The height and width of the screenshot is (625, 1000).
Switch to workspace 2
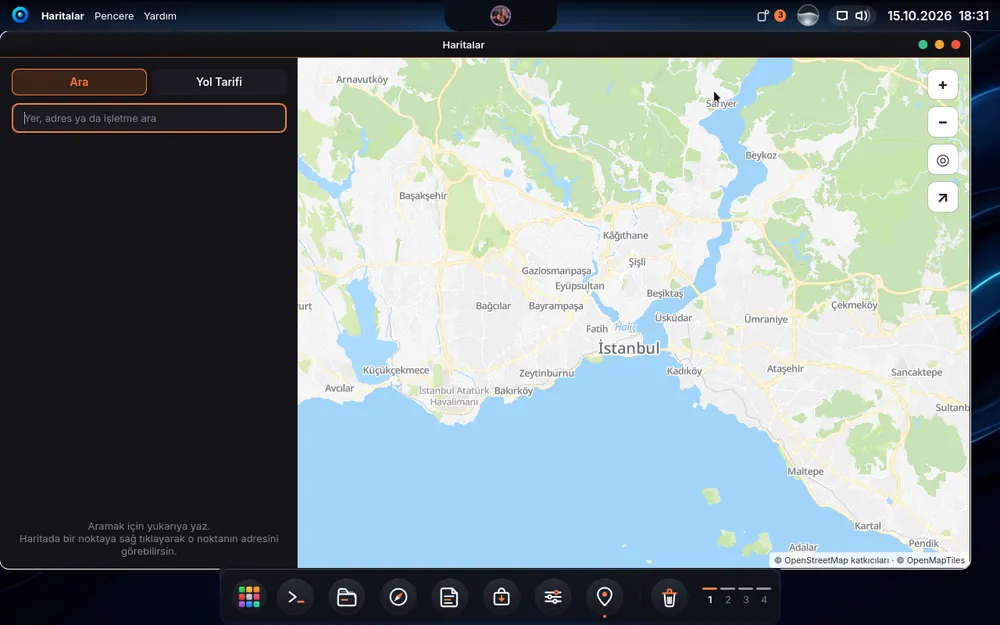click(728, 599)
